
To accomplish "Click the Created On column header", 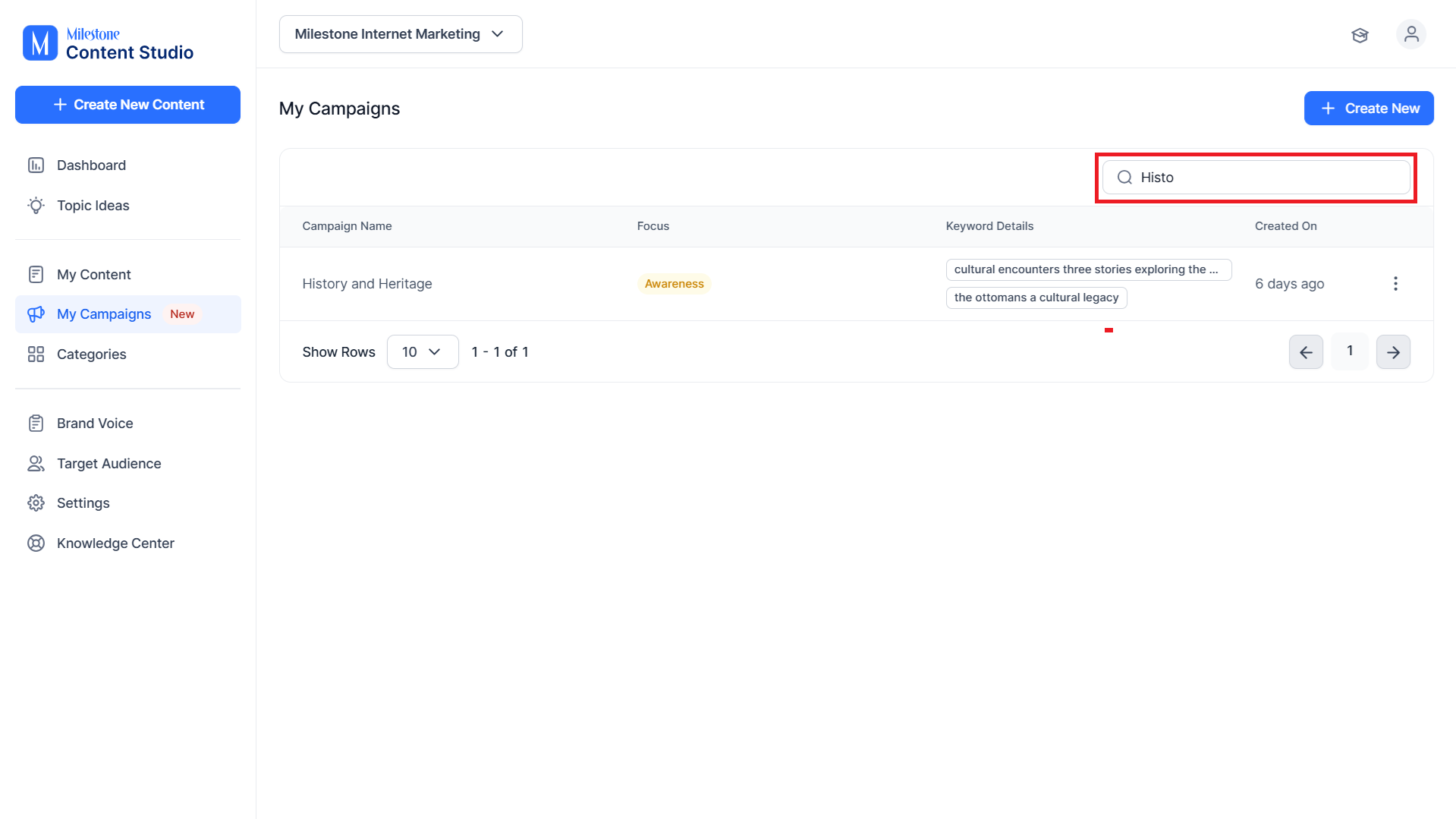I will 1286,226.
